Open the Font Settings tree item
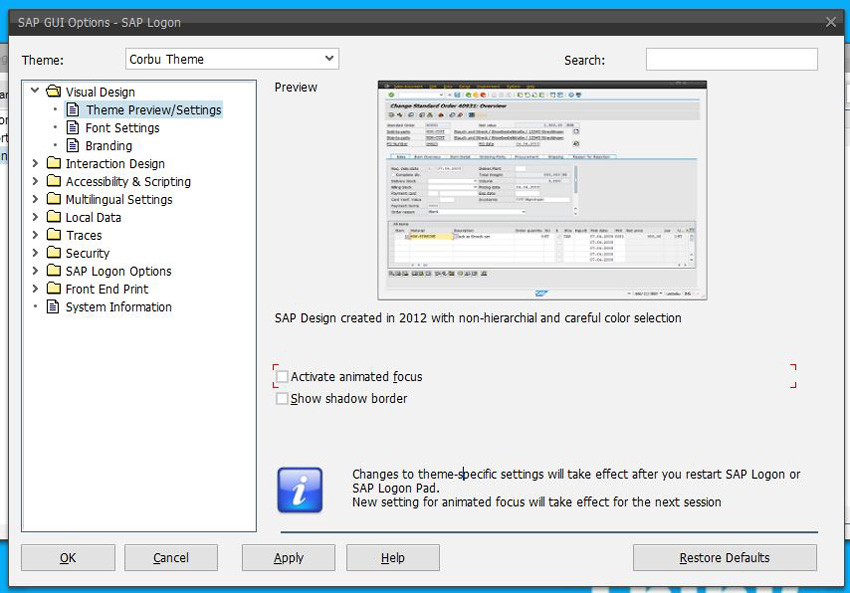 coord(123,128)
